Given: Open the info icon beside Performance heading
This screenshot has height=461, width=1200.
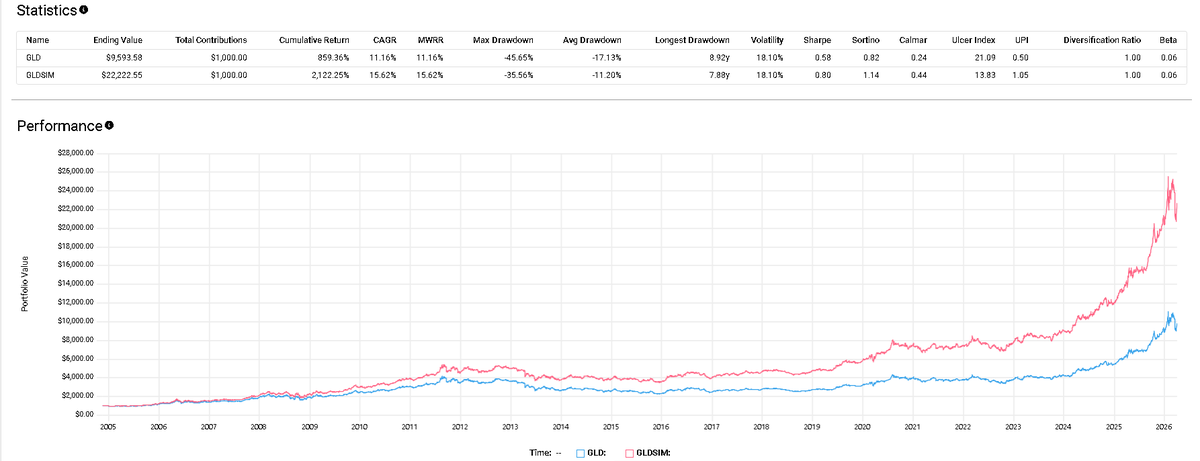Looking at the screenshot, I should [x=109, y=126].
